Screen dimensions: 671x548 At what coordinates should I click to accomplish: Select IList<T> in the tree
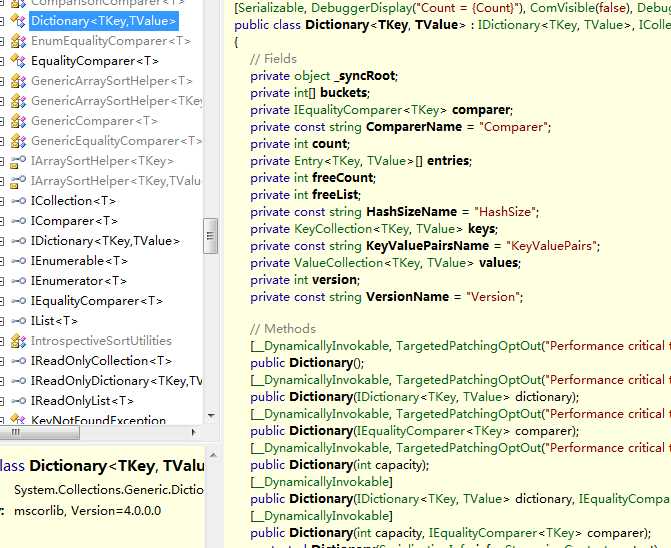54,320
